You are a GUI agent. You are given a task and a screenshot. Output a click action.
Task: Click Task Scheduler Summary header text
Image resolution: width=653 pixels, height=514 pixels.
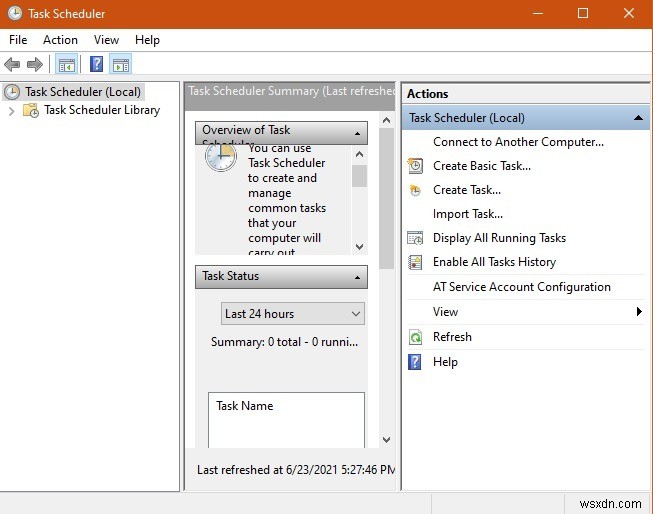(291, 91)
